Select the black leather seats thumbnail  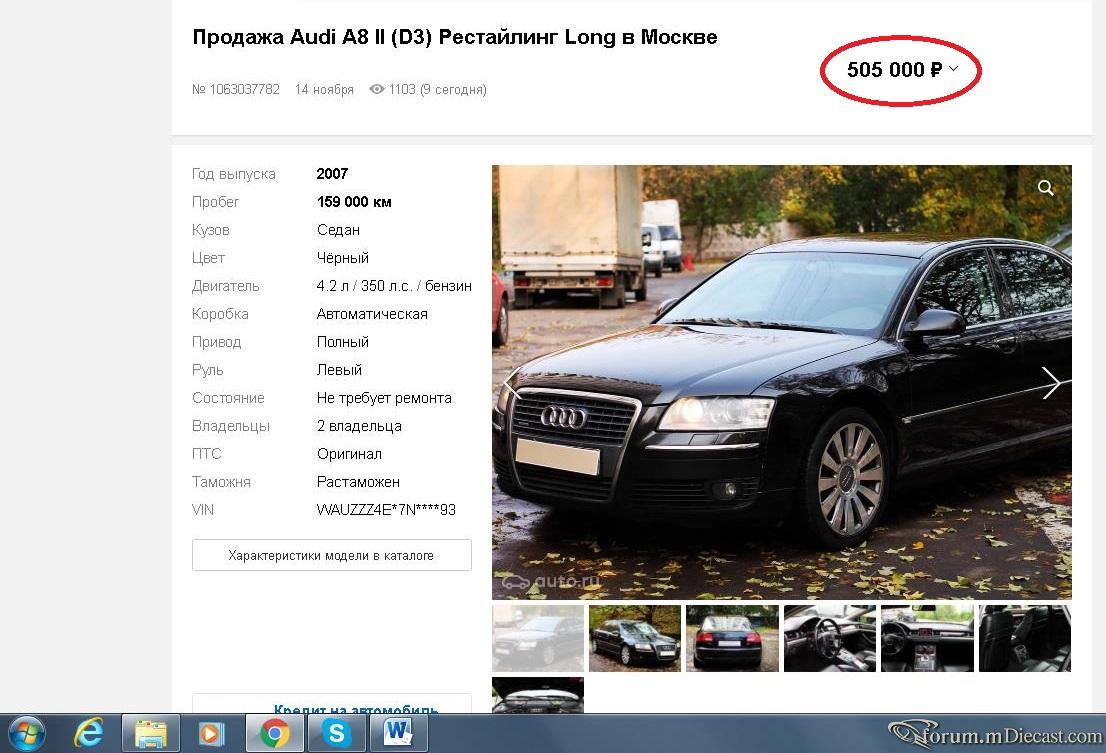pos(1025,638)
